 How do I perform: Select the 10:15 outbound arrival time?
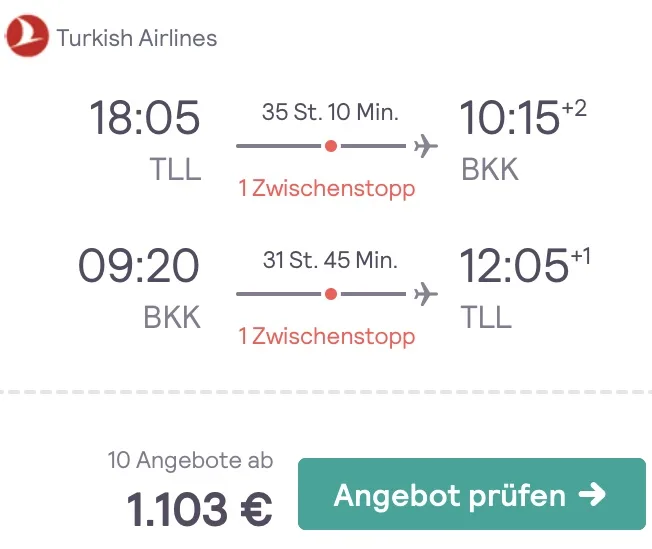coord(508,118)
